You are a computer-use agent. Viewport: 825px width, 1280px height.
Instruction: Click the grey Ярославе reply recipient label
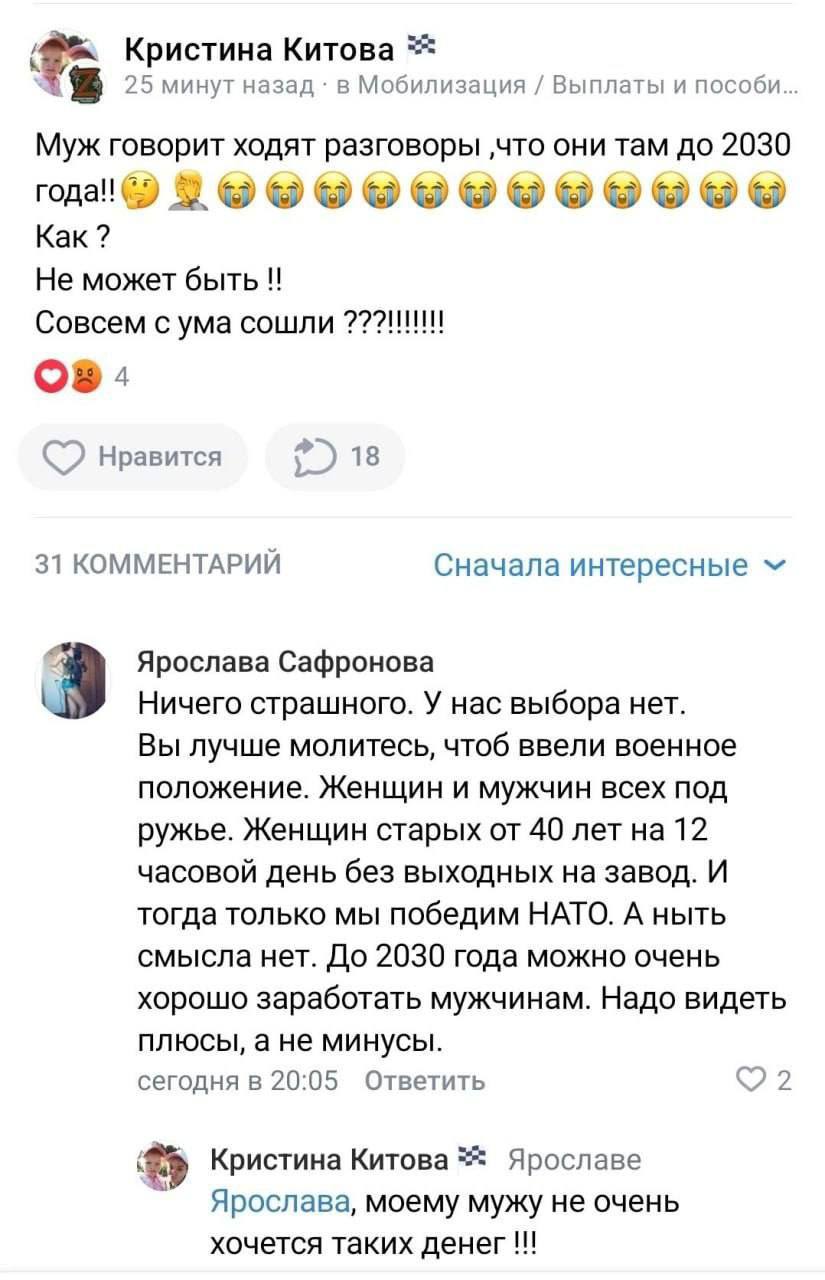(575, 1160)
